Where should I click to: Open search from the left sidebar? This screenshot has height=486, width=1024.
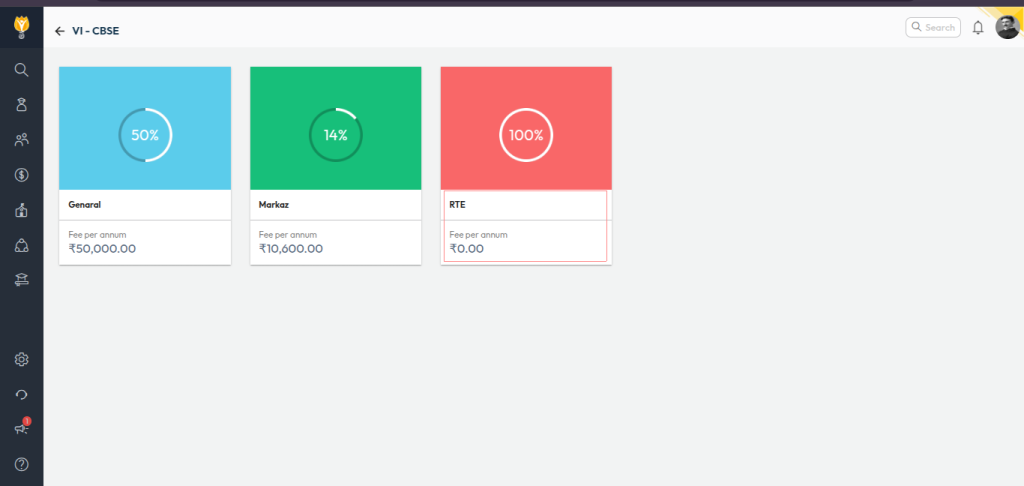pos(21,70)
